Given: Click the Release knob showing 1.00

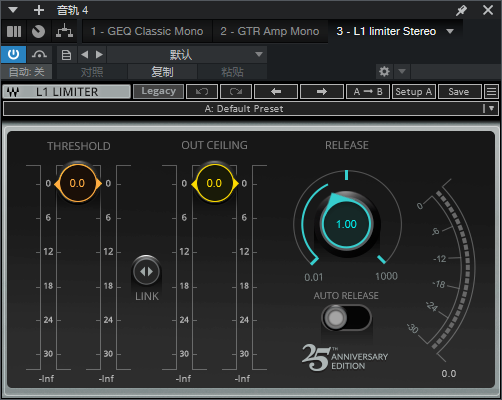Looking at the screenshot, I should [347, 224].
